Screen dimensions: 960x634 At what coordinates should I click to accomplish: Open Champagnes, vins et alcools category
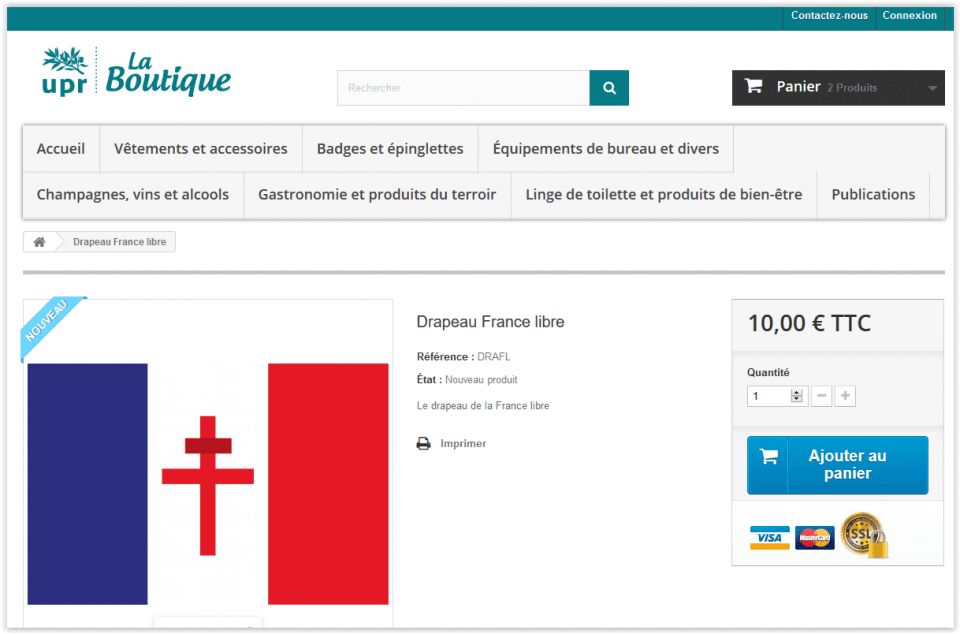[133, 195]
